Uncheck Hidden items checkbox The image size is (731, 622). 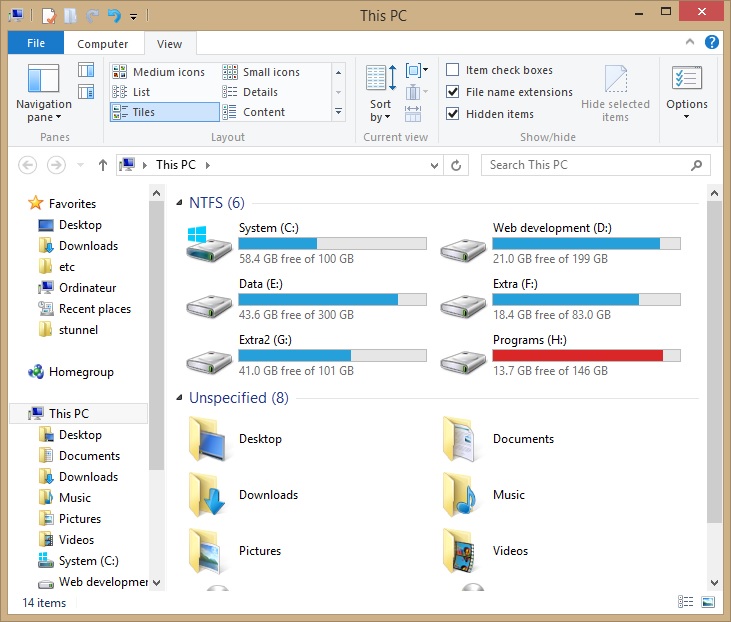point(453,114)
